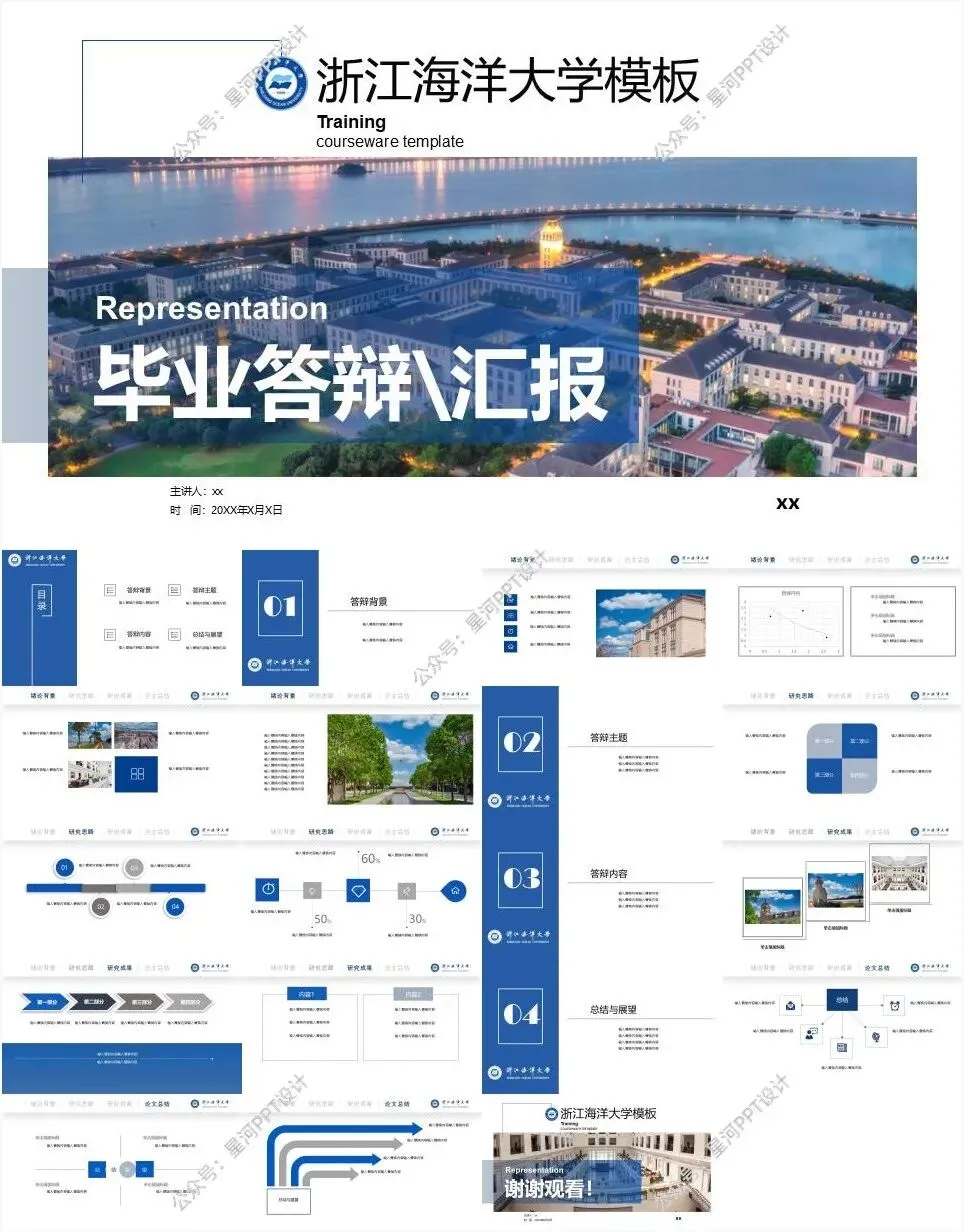Click the 谢谢观看！ closing title
964x1232 pixels.
pyautogui.click(x=550, y=1188)
